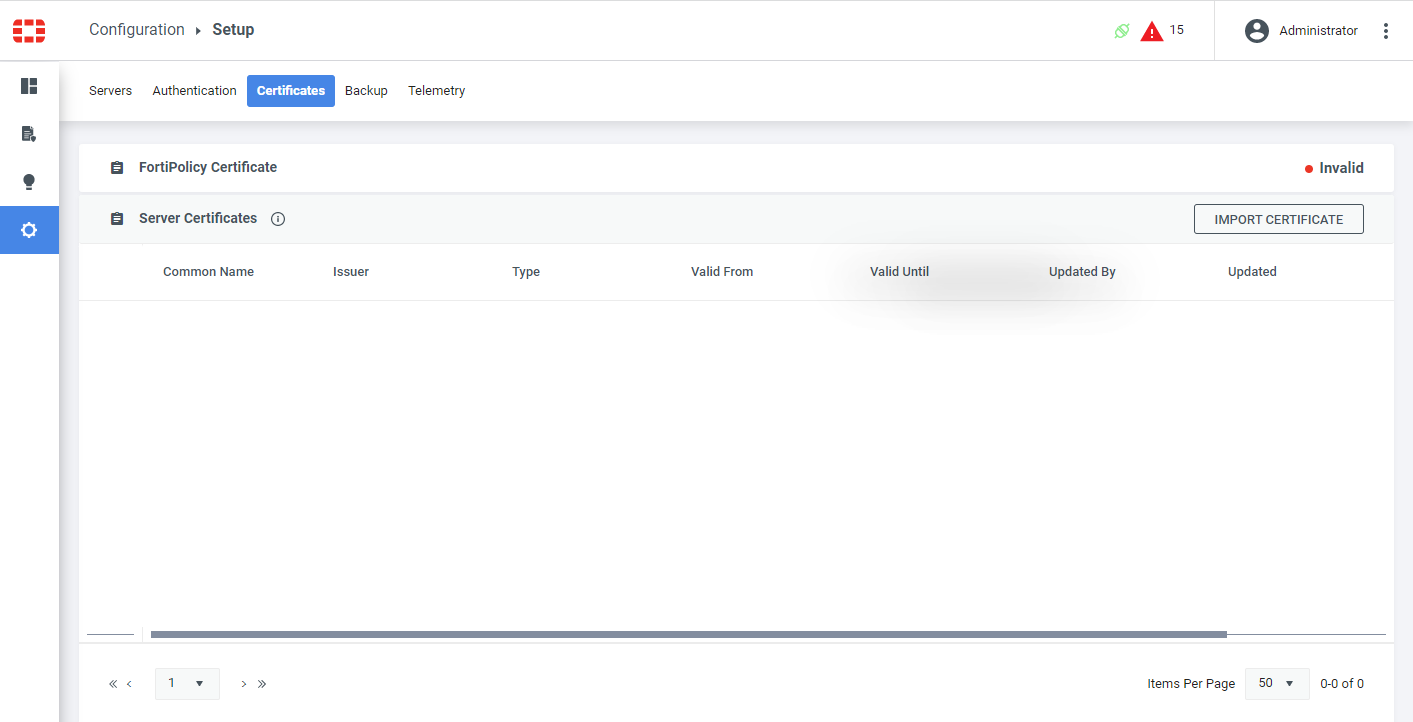Switch to the Authentication tab
1413x722 pixels.
point(194,91)
